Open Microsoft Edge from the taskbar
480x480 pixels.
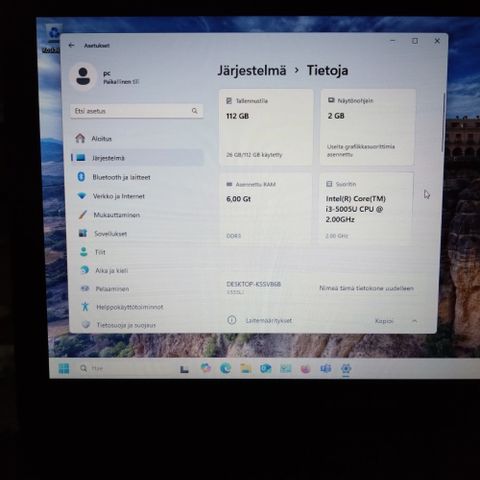pos(225,368)
